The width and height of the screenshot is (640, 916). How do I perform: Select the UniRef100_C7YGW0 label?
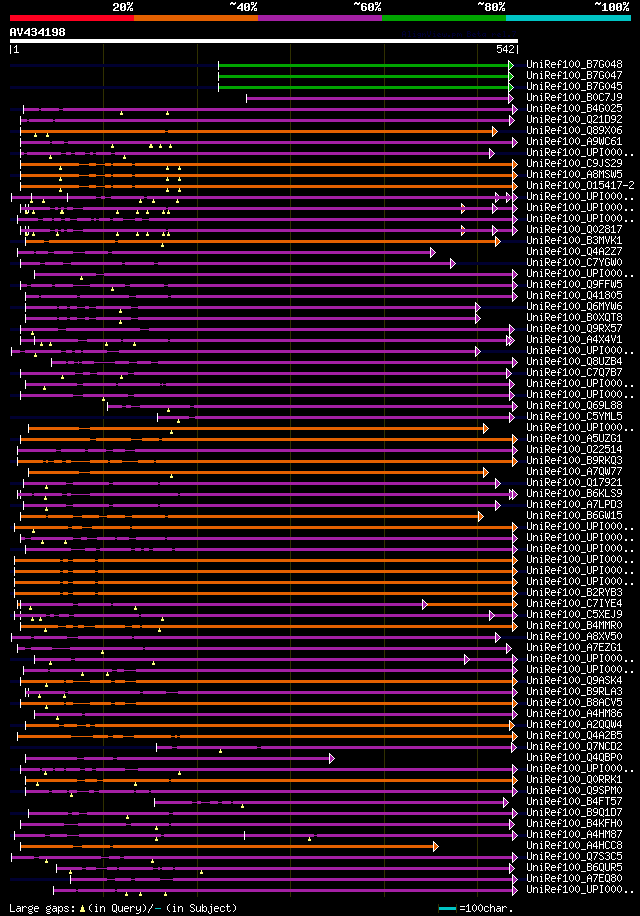(x=574, y=262)
